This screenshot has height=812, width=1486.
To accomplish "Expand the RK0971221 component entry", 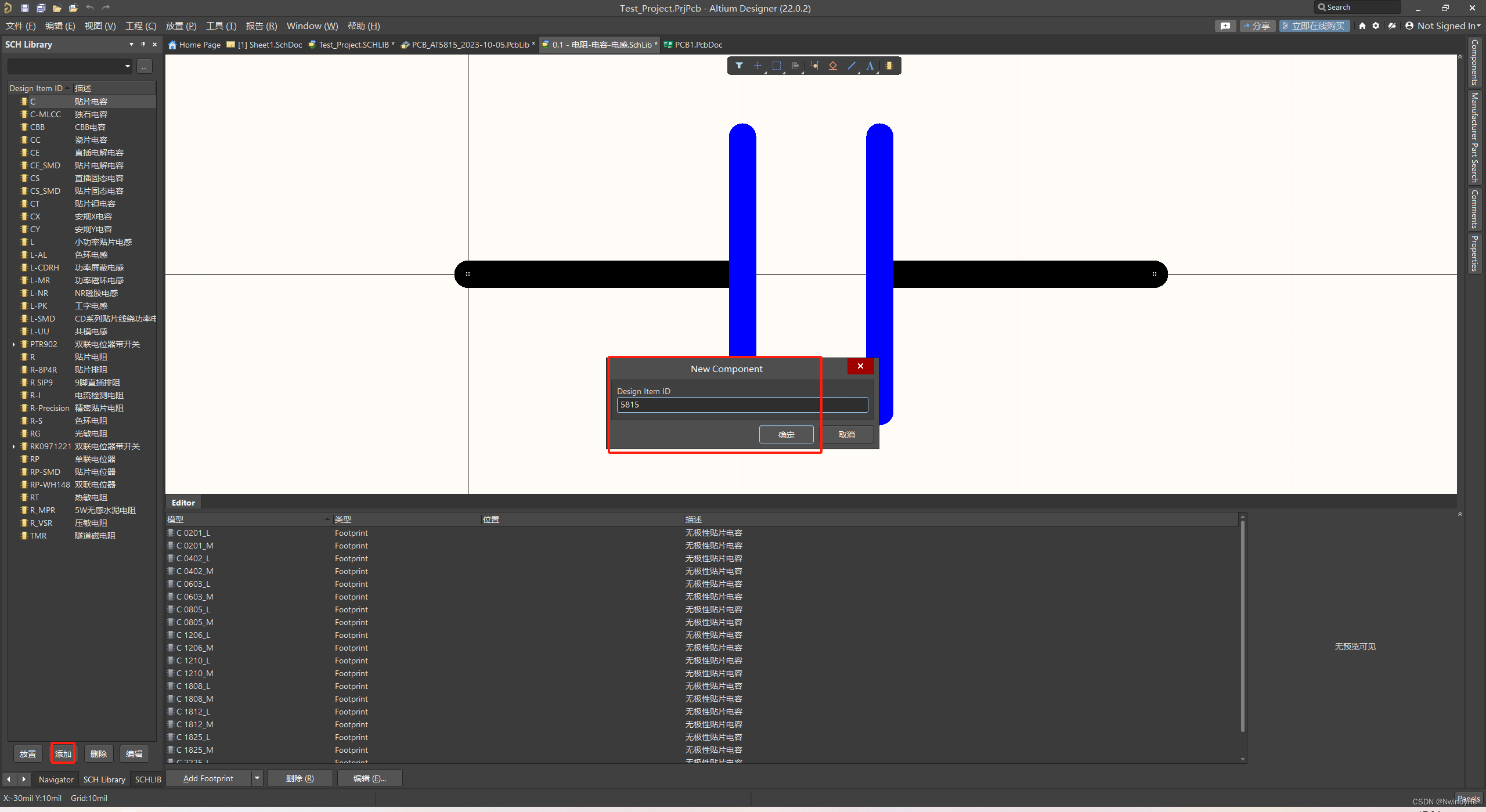I will (14, 446).
